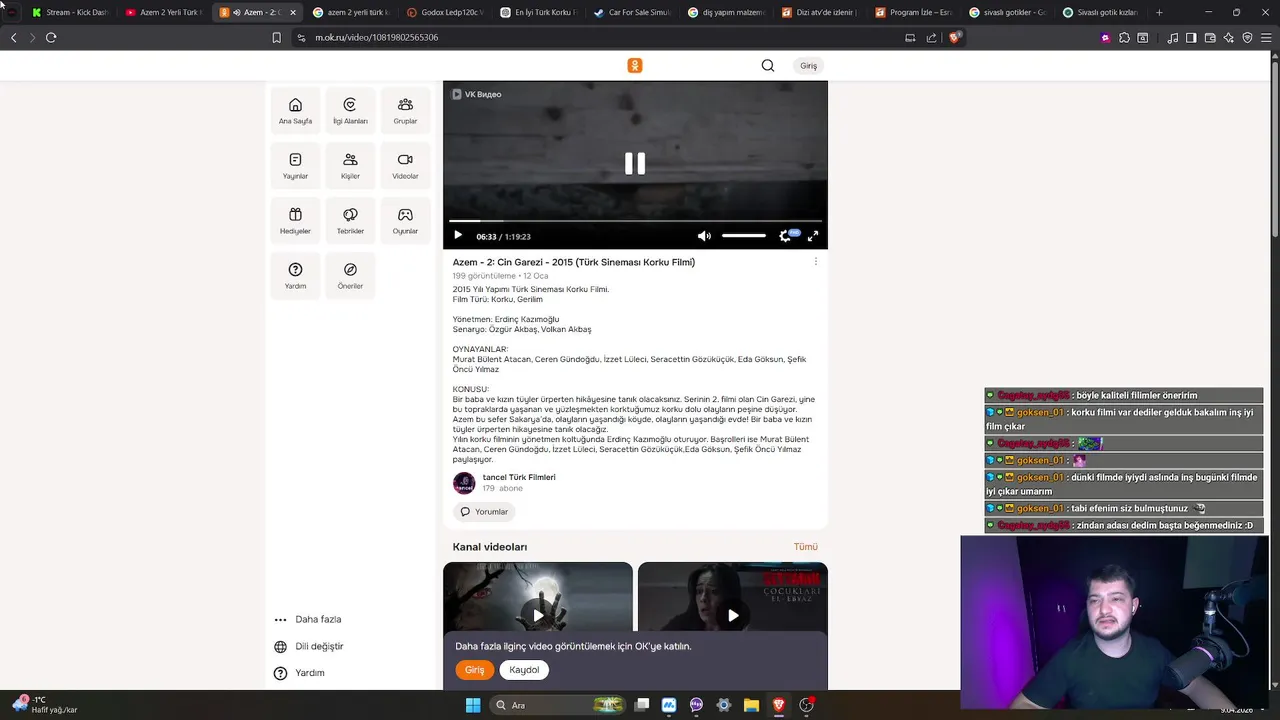Open Yardım help tile in grid
This screenshot has height=720, width=1280.
295,276
